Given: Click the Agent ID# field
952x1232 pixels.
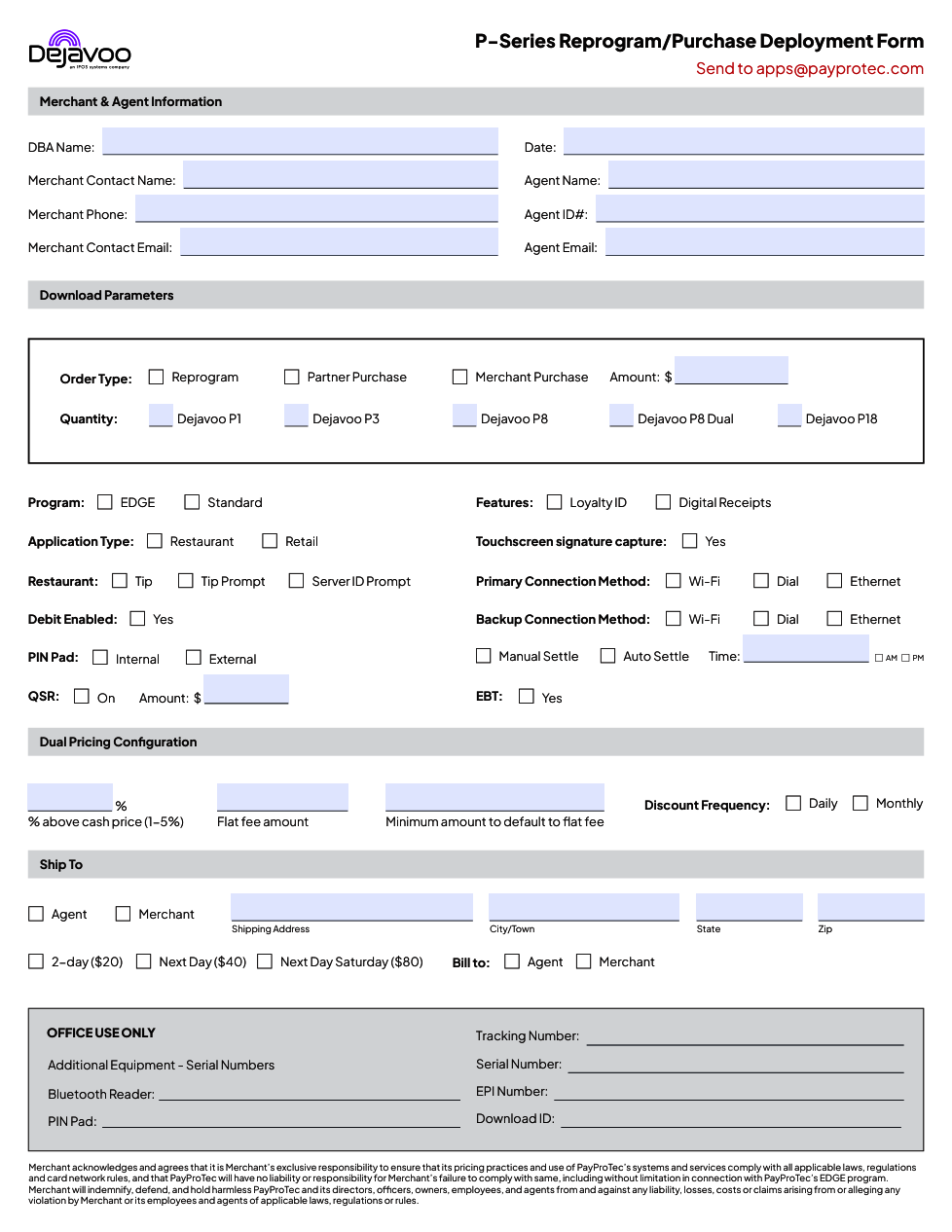Looking at the screenshot, I should (x=760, y=208).
